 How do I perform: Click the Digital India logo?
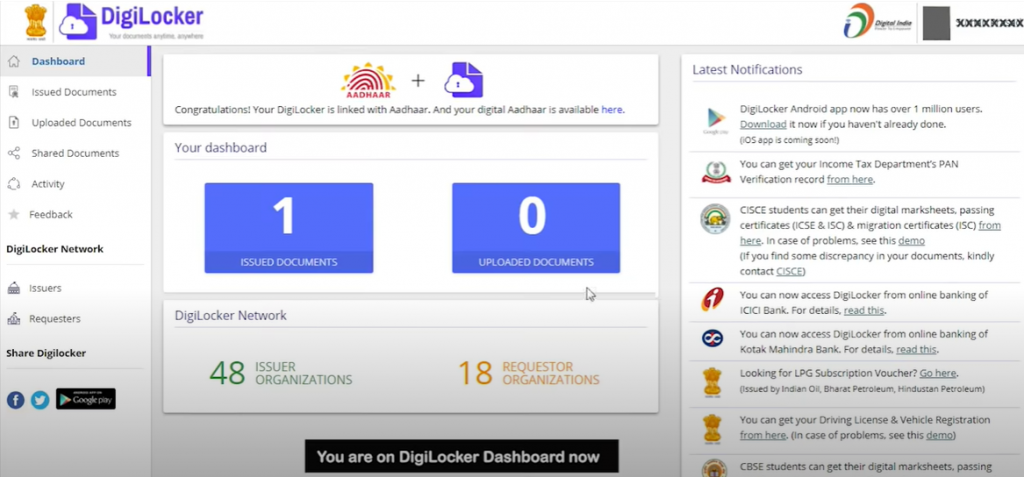(877, 21)
